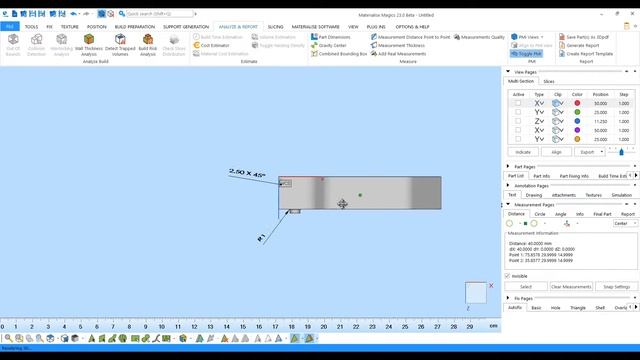This screenshot has height=360, width=640.
Task: Save Part(s) to 3D pdf
Action: pos(584,37)
